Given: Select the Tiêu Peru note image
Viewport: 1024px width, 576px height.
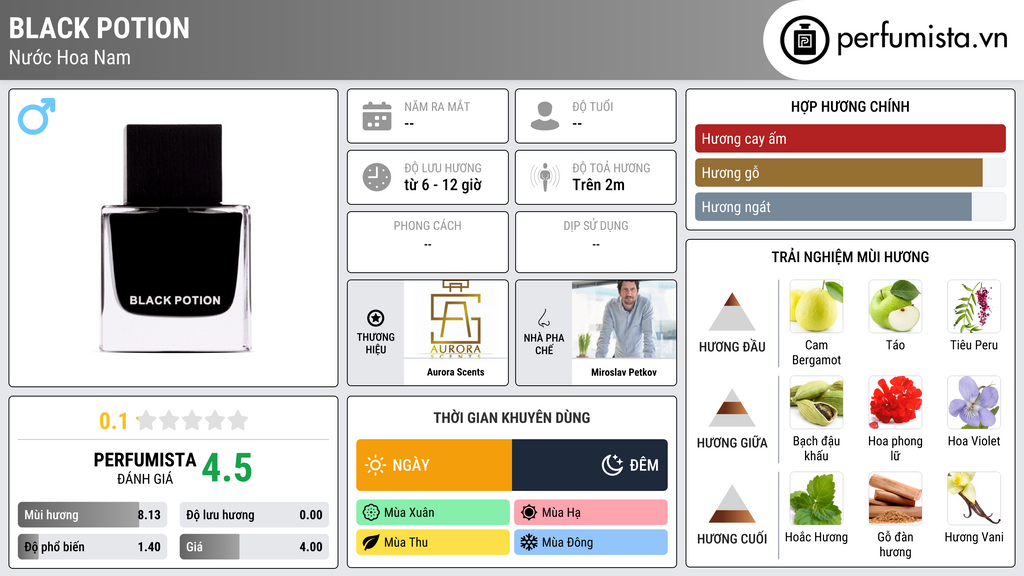Looking at the screenshot, I should pos(974,306).
